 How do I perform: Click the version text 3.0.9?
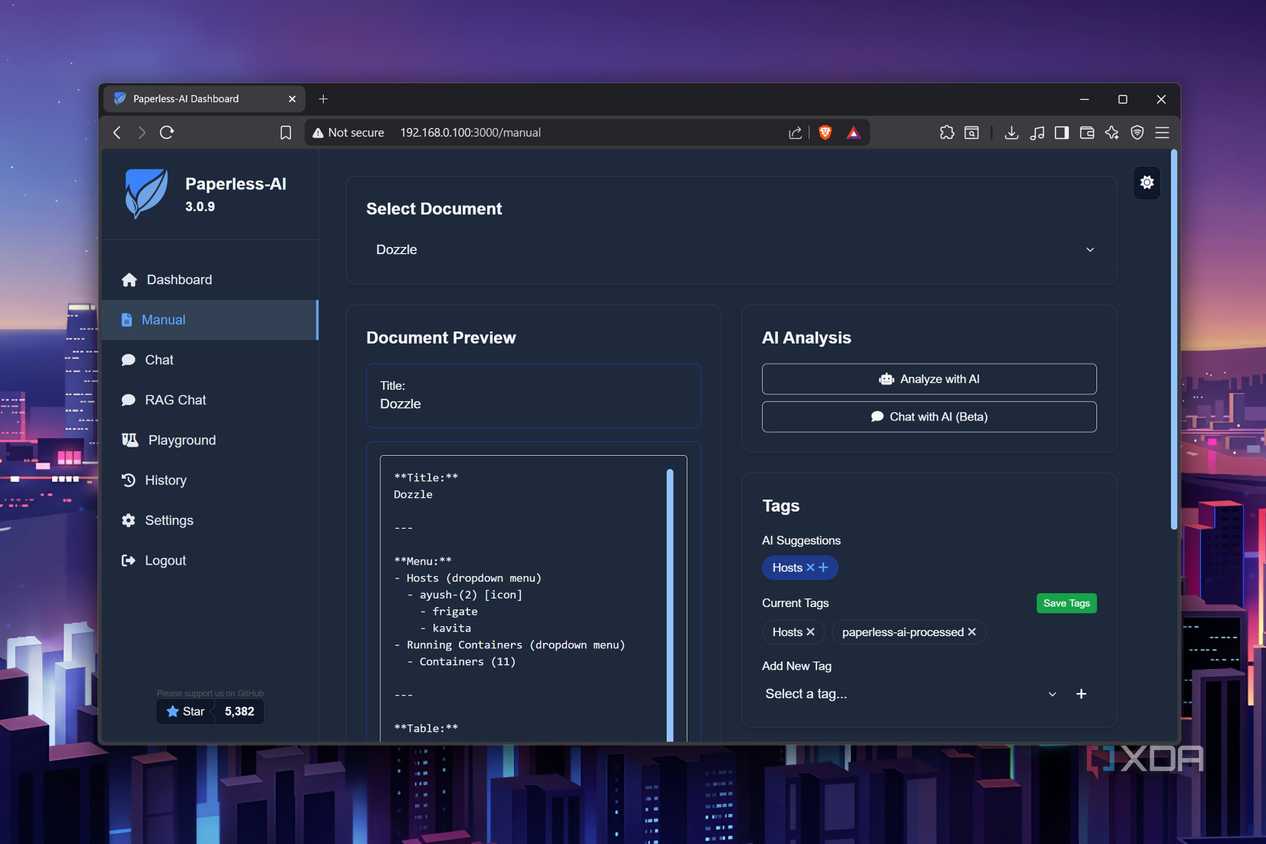[x=200, y=207]
